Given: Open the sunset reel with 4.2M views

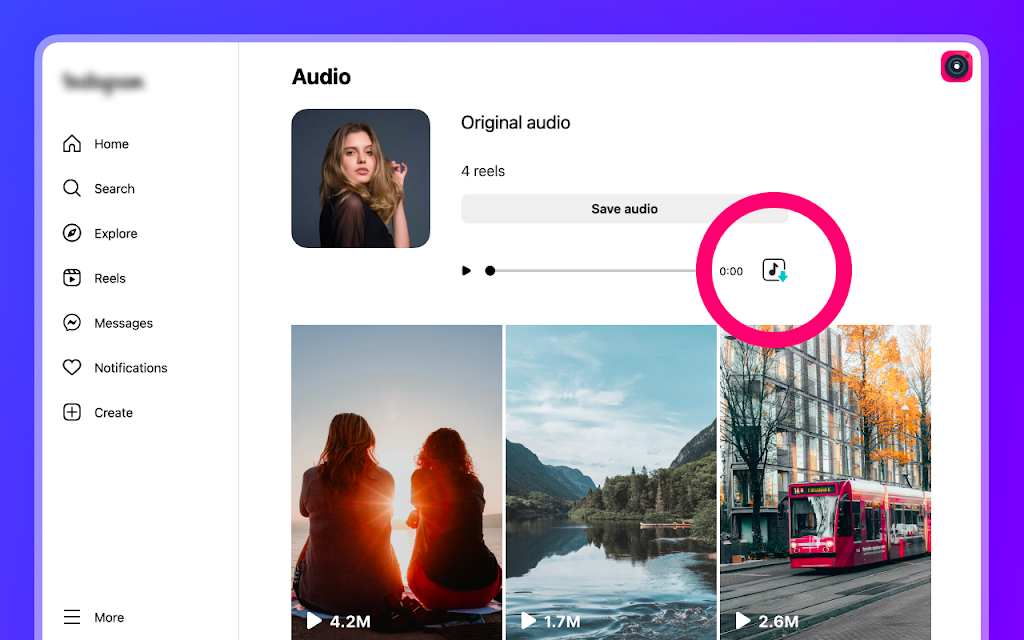Looking at the screenshot, I should coord(396,482).
